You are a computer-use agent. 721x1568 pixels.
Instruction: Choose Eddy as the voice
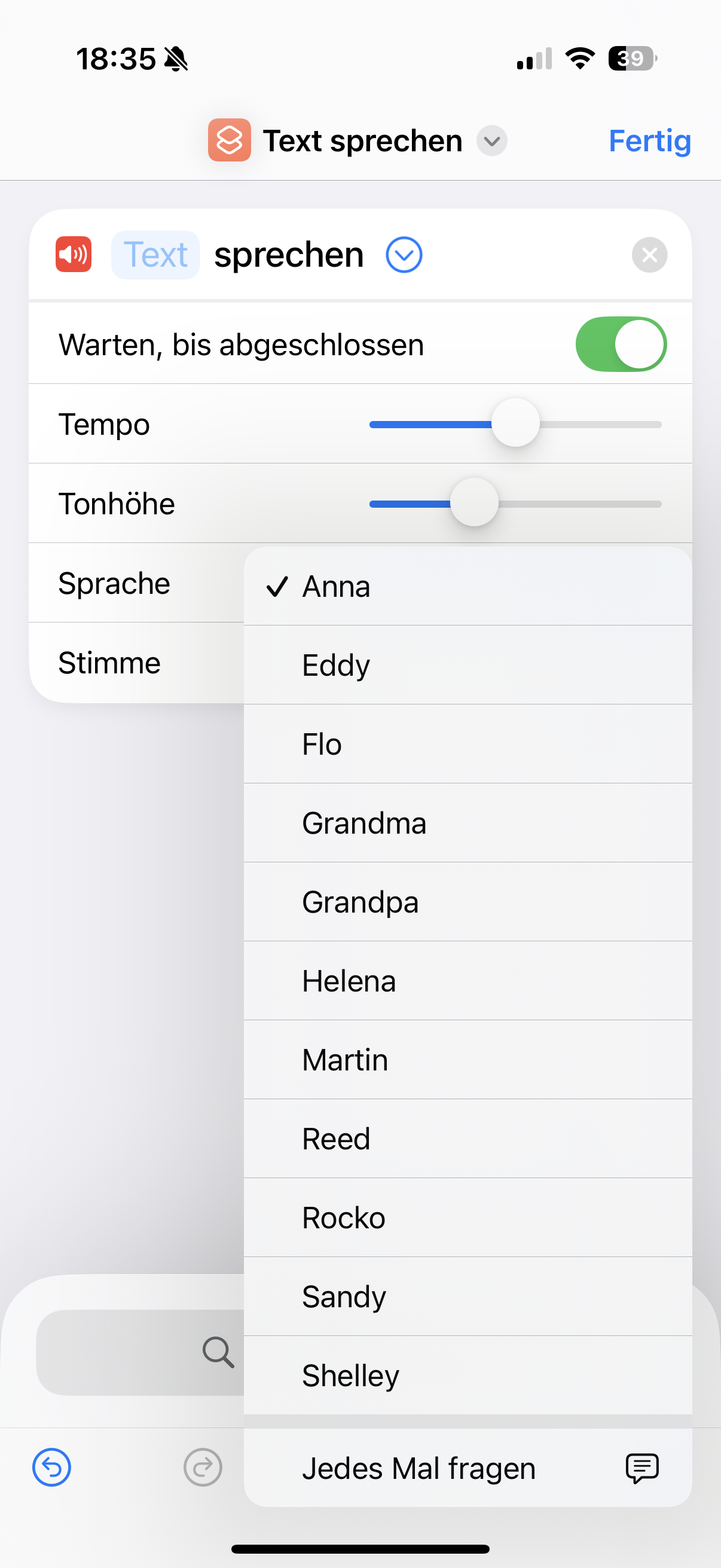336,666
